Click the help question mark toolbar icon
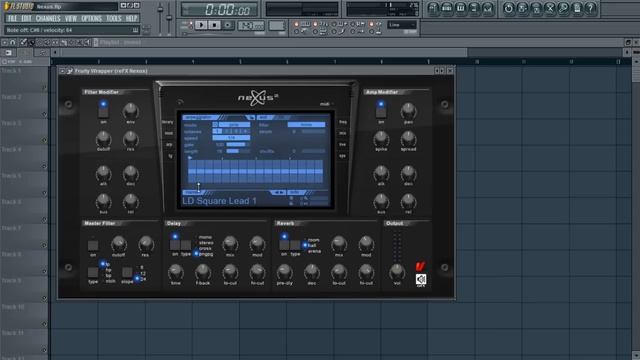Image resolution: width=640 pixels, height=360 pixels. point(590,8)
